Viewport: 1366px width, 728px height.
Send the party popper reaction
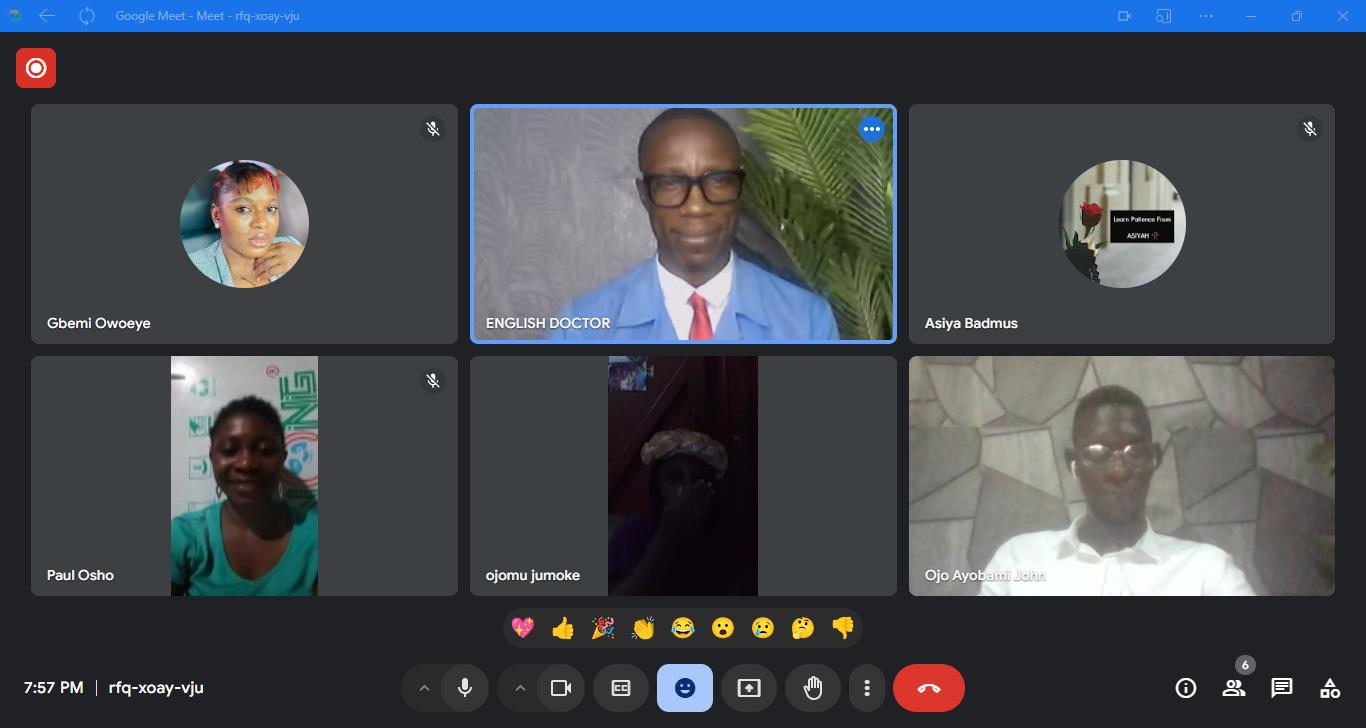click(x=603, y=628)
